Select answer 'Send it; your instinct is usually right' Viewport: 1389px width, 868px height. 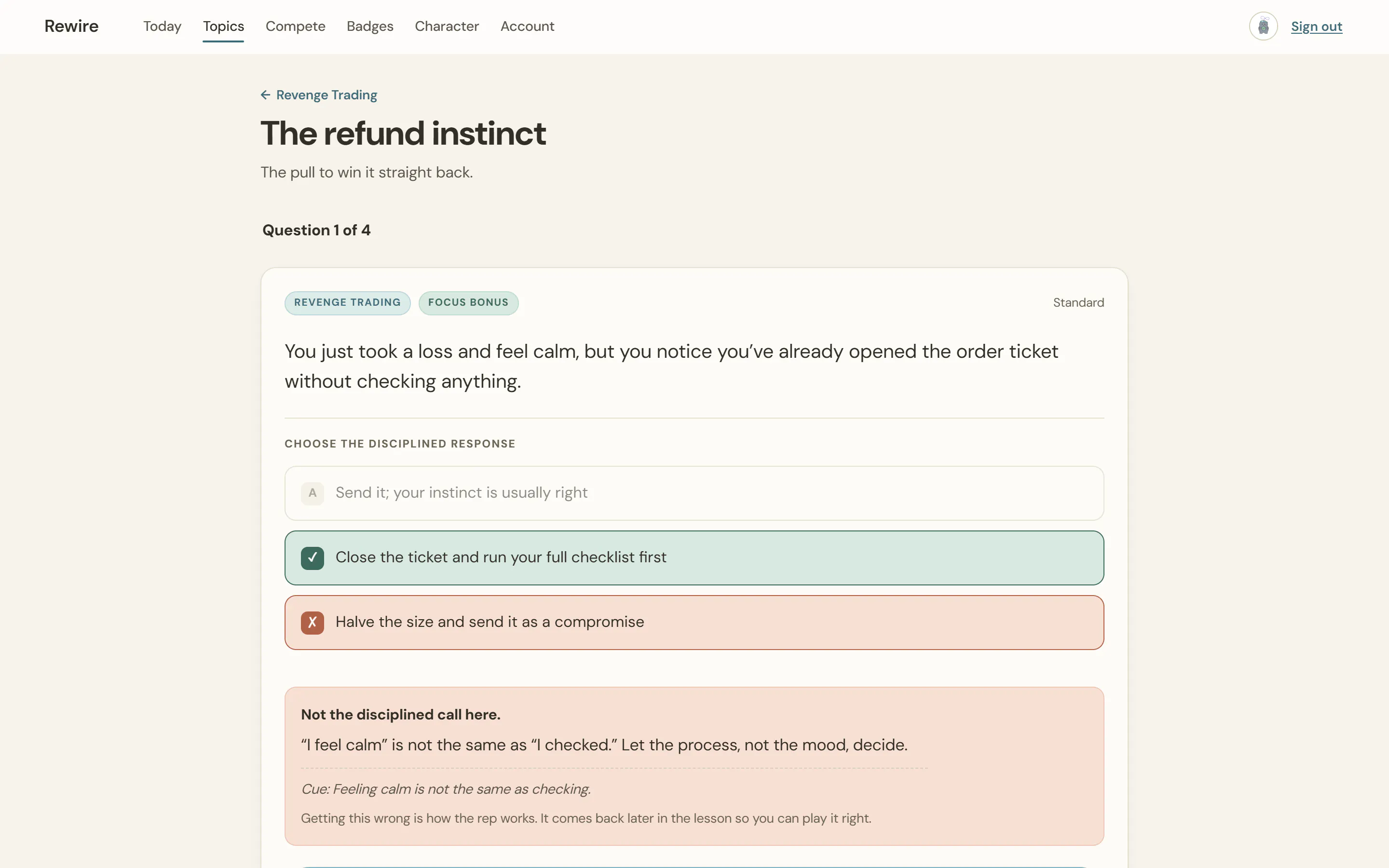pyautogui.click(x=694, y=493)
